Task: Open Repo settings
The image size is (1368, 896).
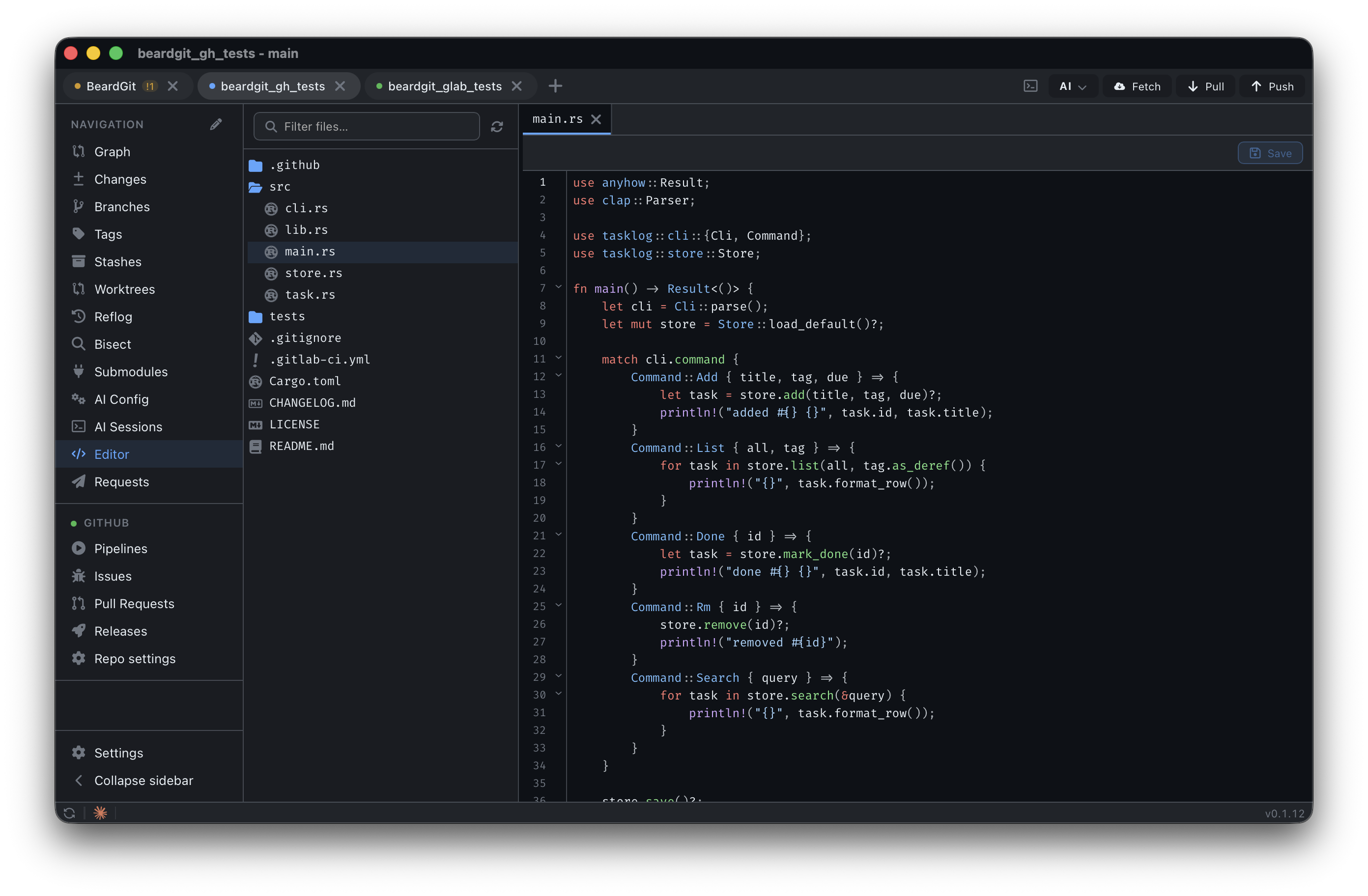Action: [x=148, y=659]
